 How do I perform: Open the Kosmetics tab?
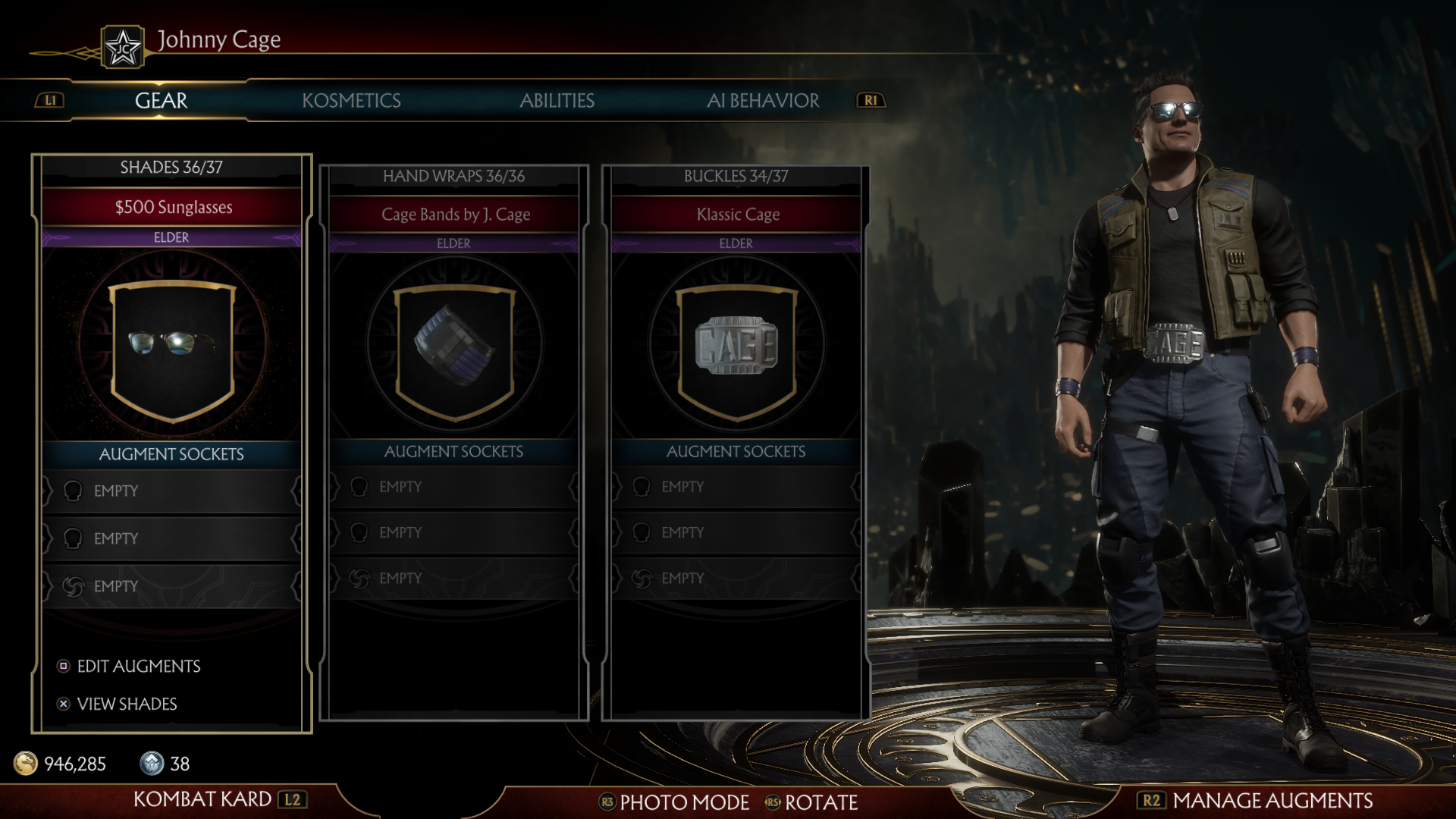[351, 100]
